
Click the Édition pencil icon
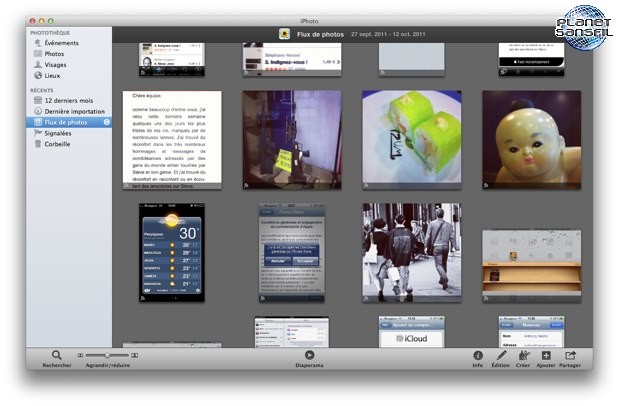coord(501,355)
